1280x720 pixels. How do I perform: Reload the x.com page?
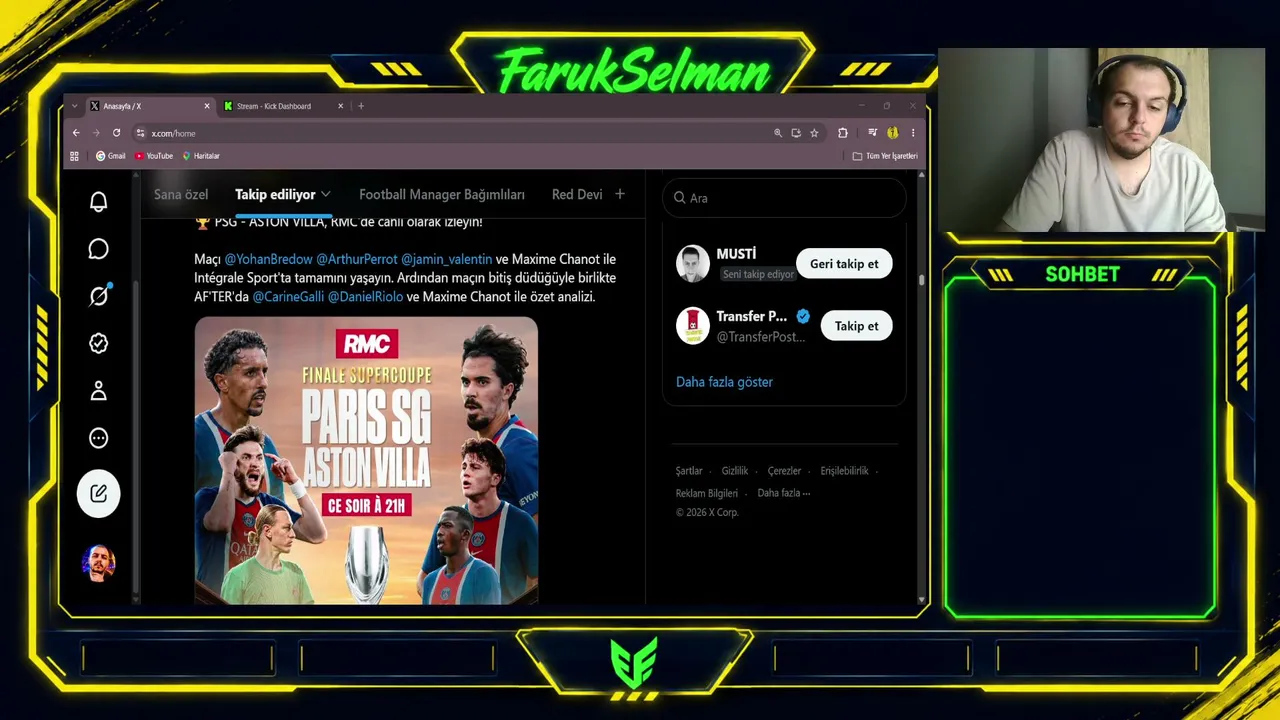click(116, 133)
